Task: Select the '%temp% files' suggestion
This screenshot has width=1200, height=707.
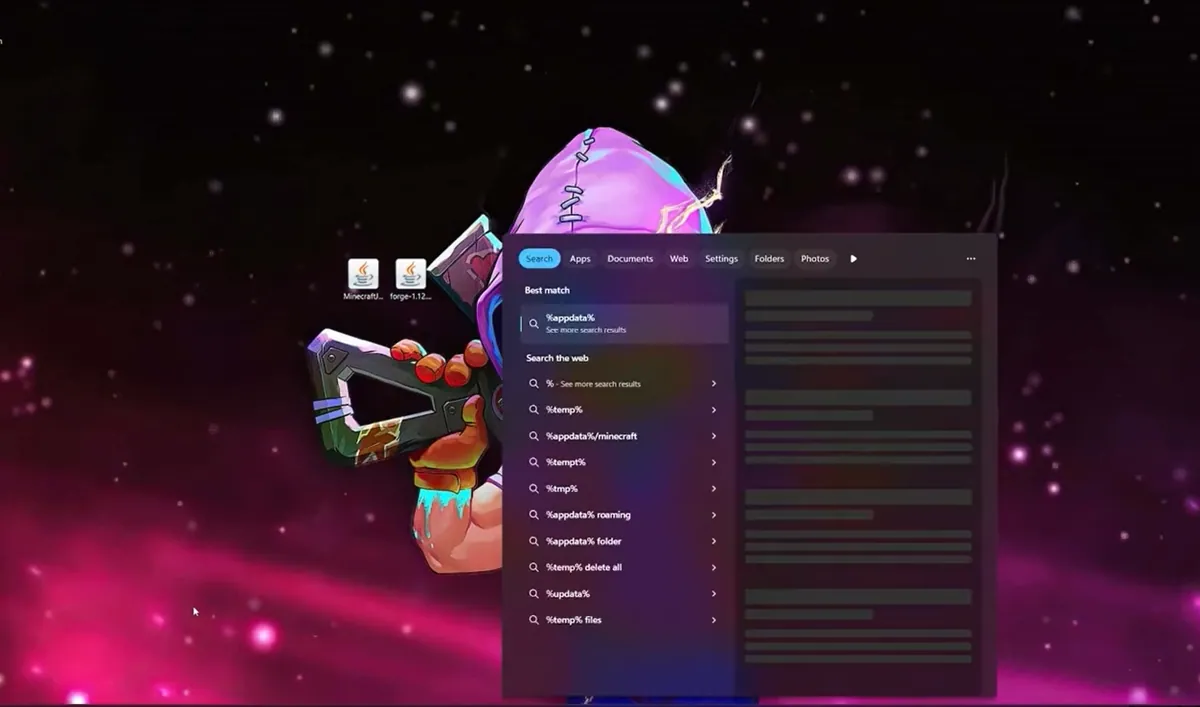Action: 624,620
